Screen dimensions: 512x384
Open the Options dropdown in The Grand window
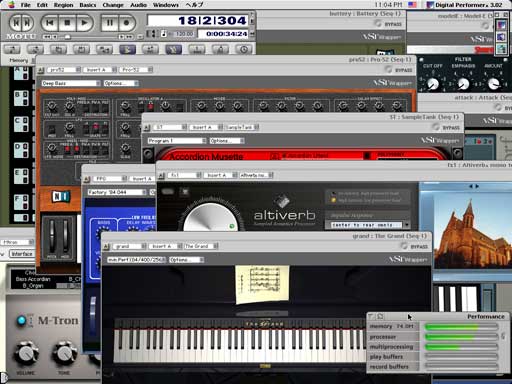186,260
